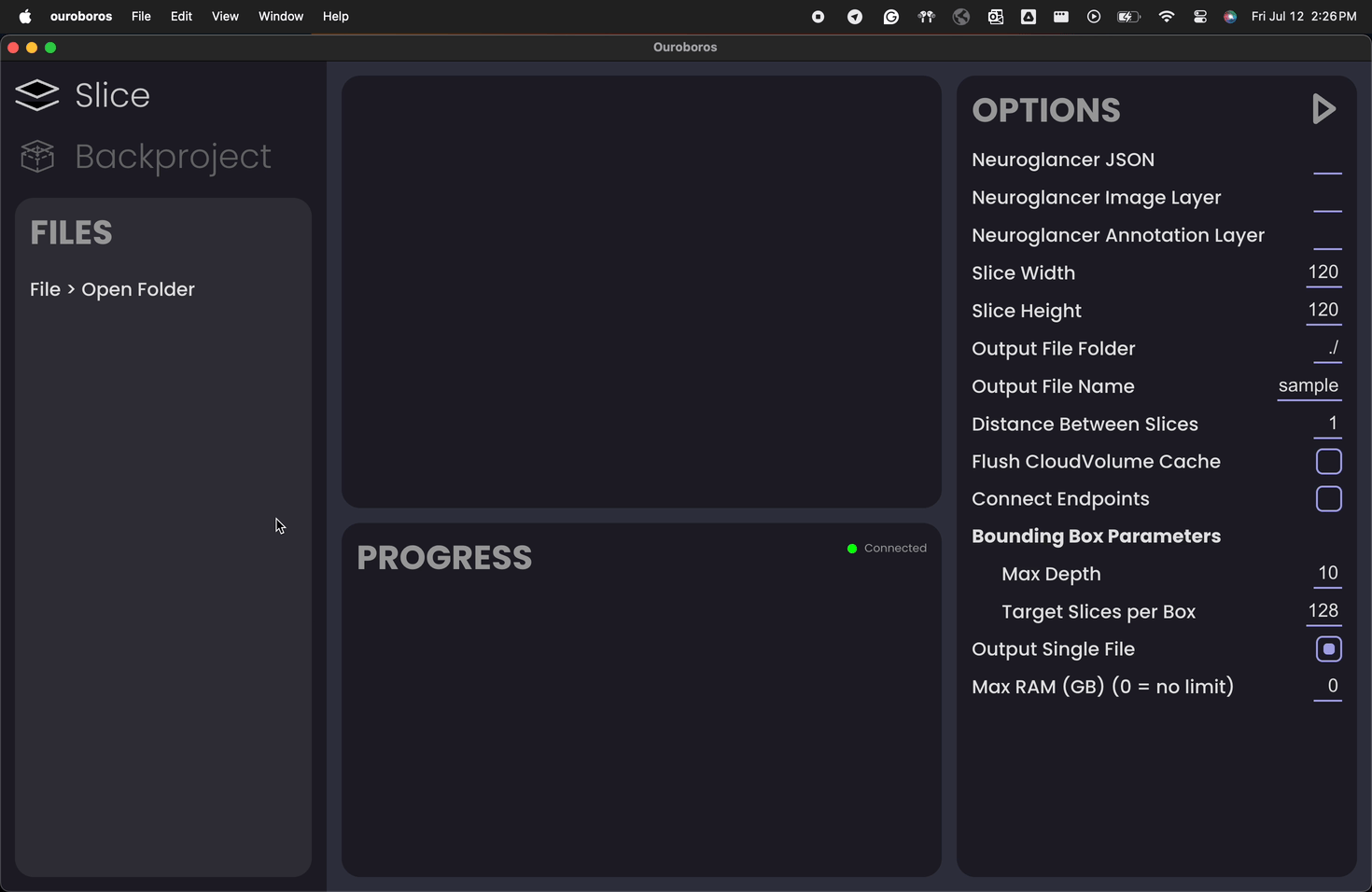Open the AirPods icon in menu bar
1372x892 pixels.
926,17
